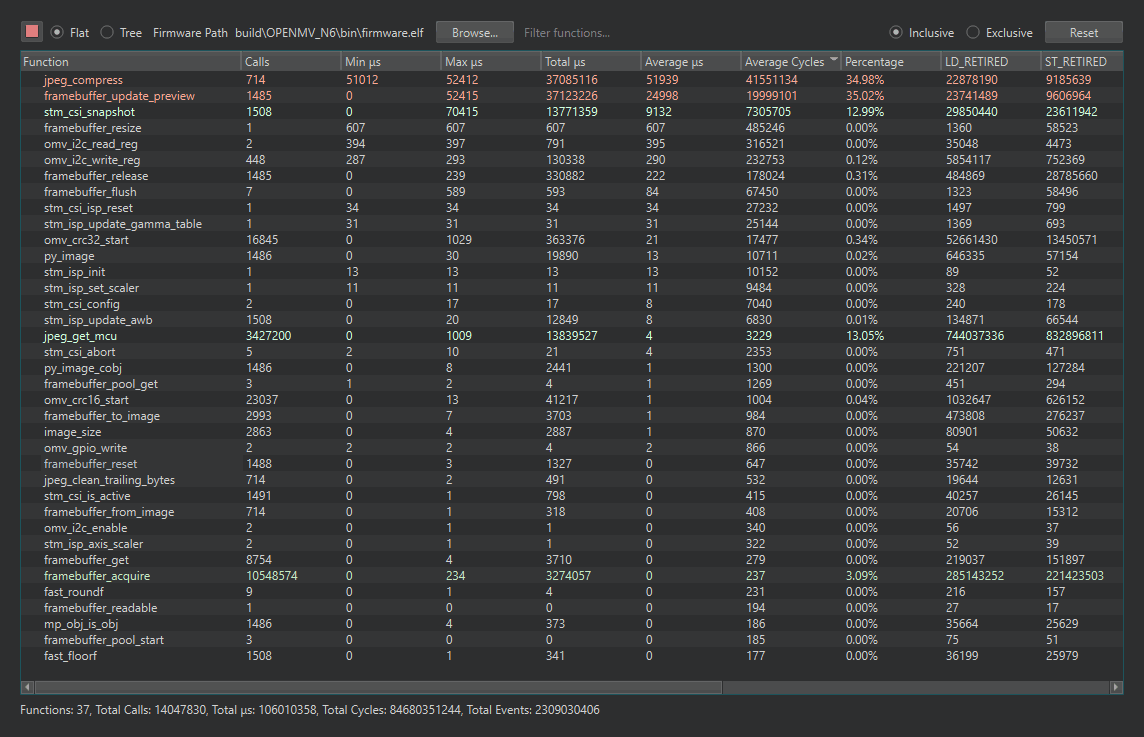Screen dimensions: 1144x737
Task: Sort by the Total µs column header
Action: [x=591, y=62]
